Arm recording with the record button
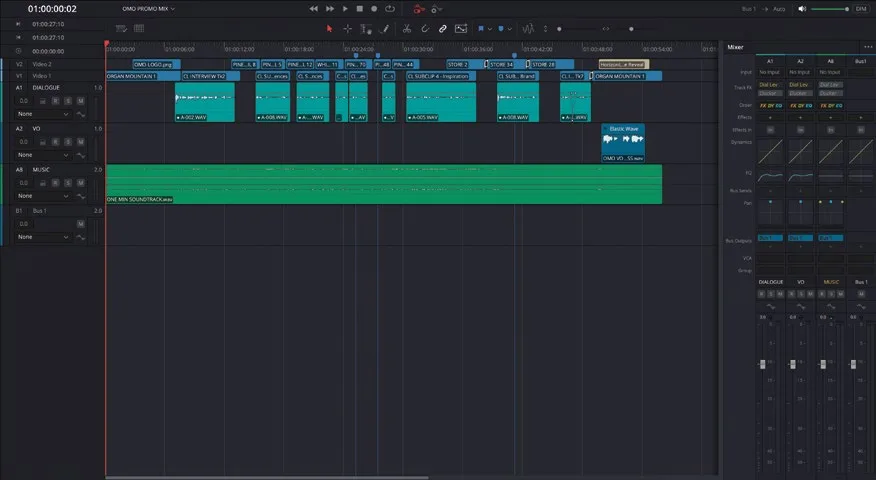876x480 pixels. 374,9
